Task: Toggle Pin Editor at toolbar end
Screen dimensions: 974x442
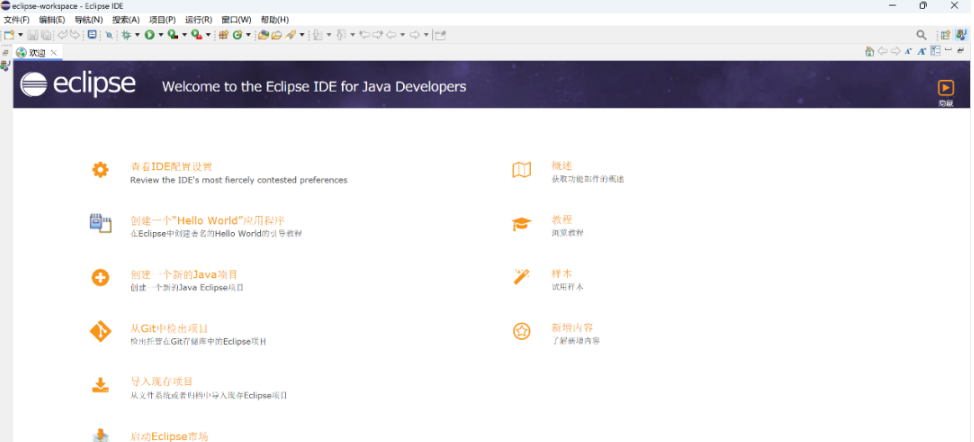Action: click(440, 35)
